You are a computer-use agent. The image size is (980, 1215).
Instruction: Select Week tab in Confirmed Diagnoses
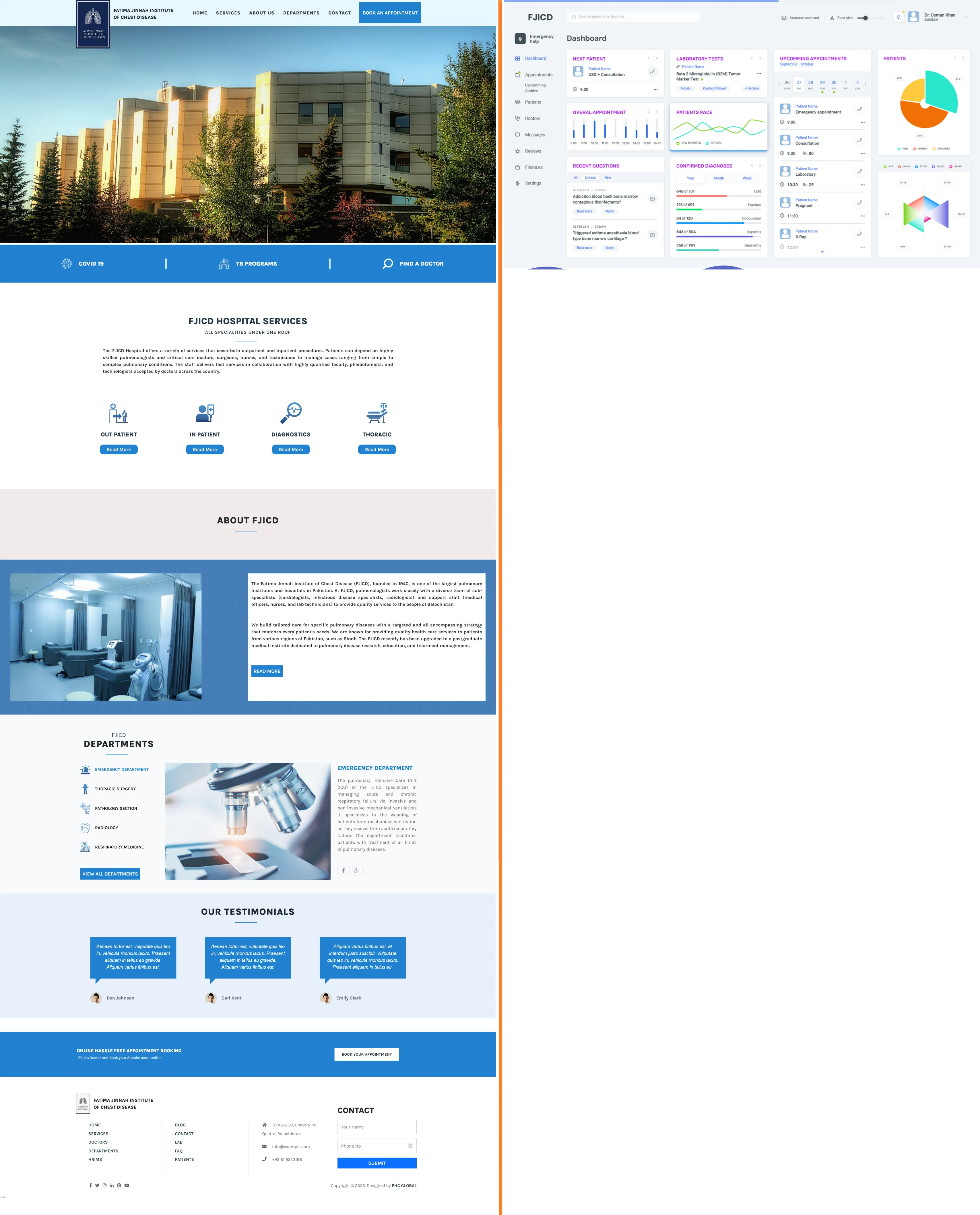click(746, 178)
